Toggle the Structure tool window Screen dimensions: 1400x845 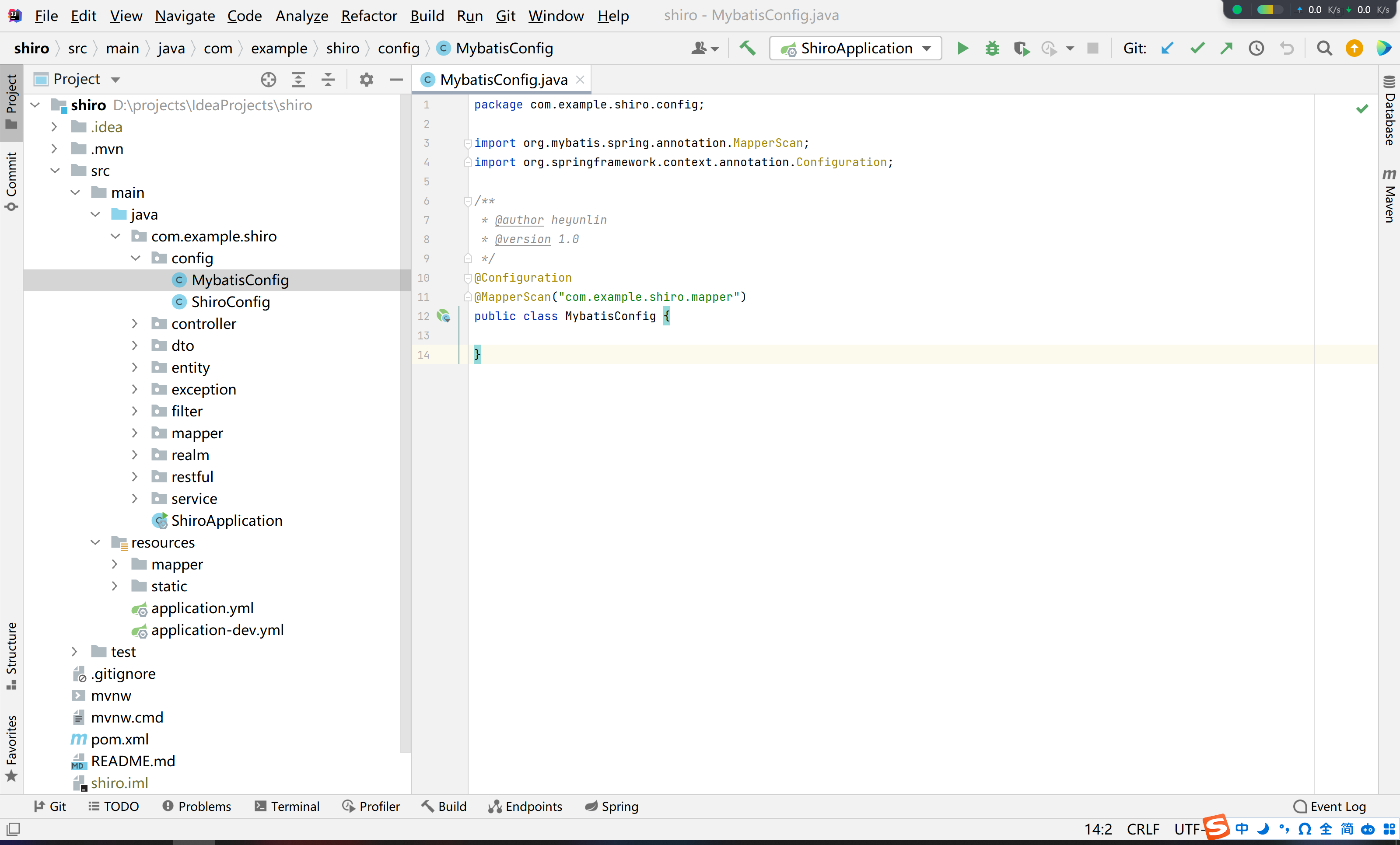point(11,656)
